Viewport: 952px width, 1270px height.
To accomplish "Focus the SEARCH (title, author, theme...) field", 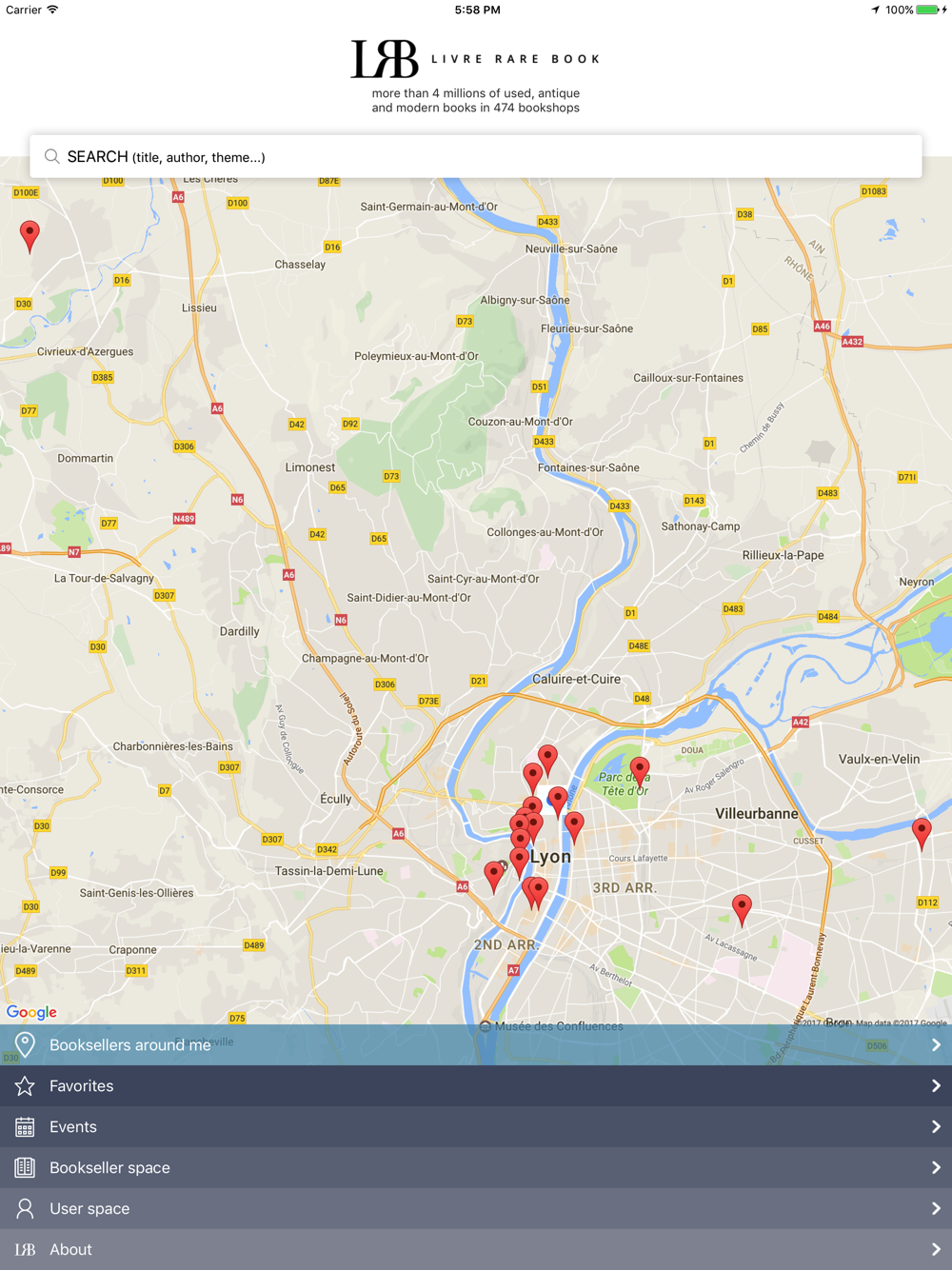I will 476,156.
